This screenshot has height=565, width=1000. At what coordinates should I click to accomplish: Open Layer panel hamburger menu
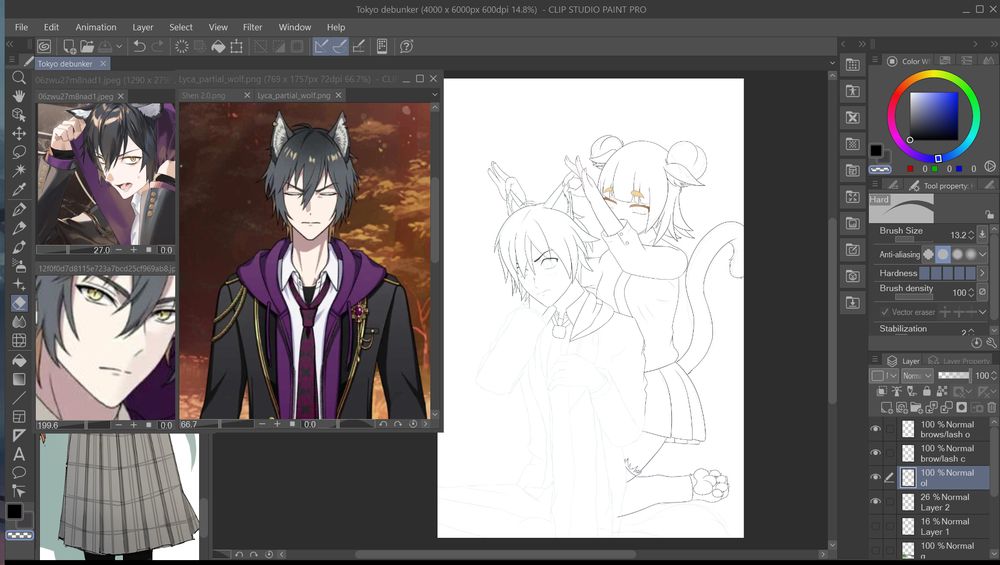tap(875, 360)
